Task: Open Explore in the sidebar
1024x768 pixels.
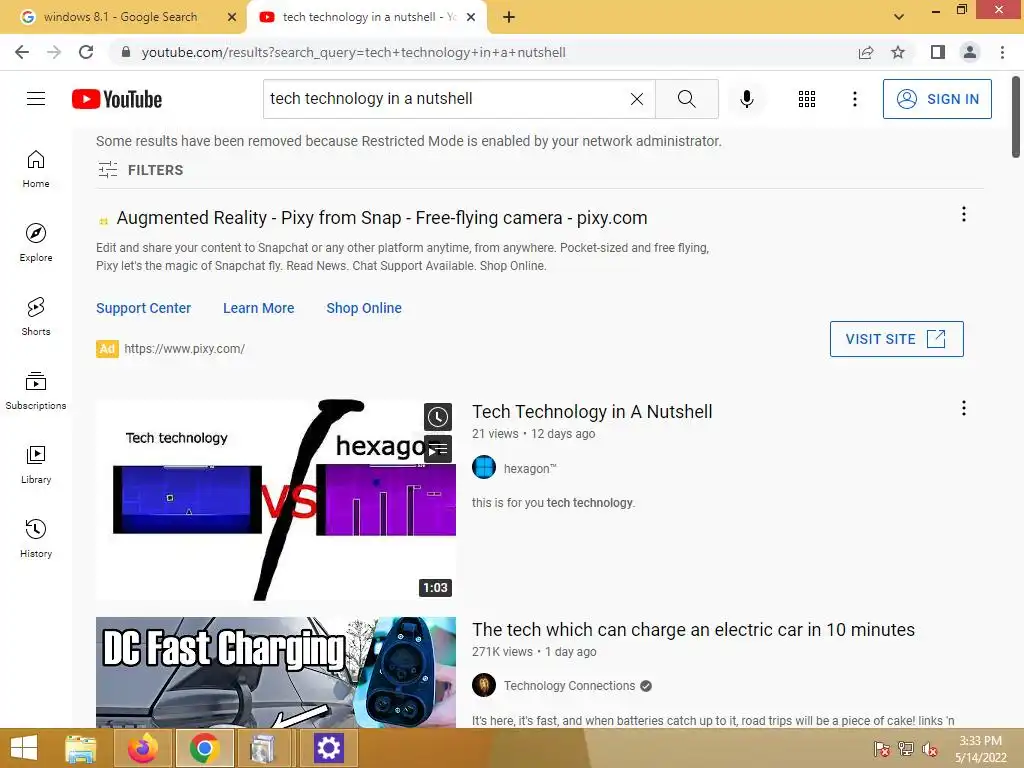Action: coord(36,243)
